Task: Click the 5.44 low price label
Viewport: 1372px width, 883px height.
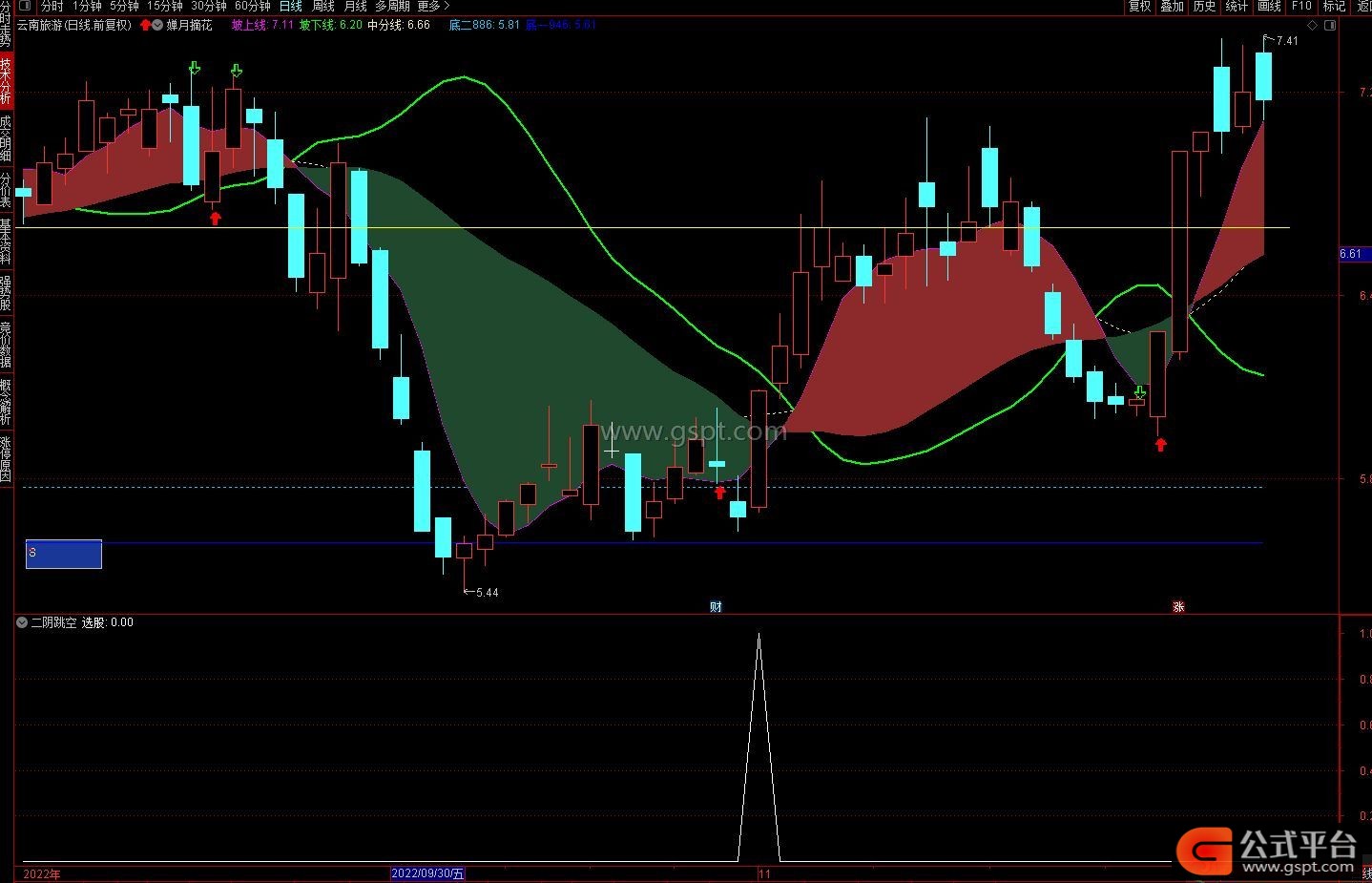Action: tap(487, 593)
